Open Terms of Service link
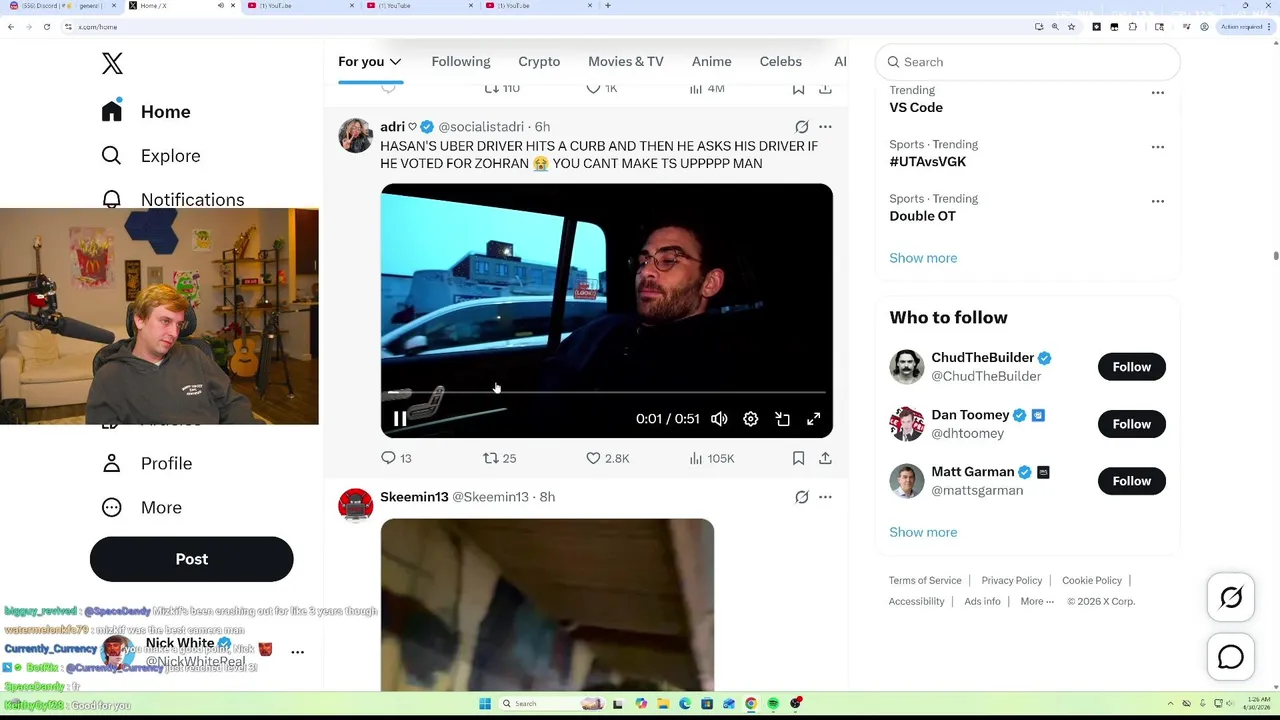This screenshot has width=1280, height=720. point(925,580)
